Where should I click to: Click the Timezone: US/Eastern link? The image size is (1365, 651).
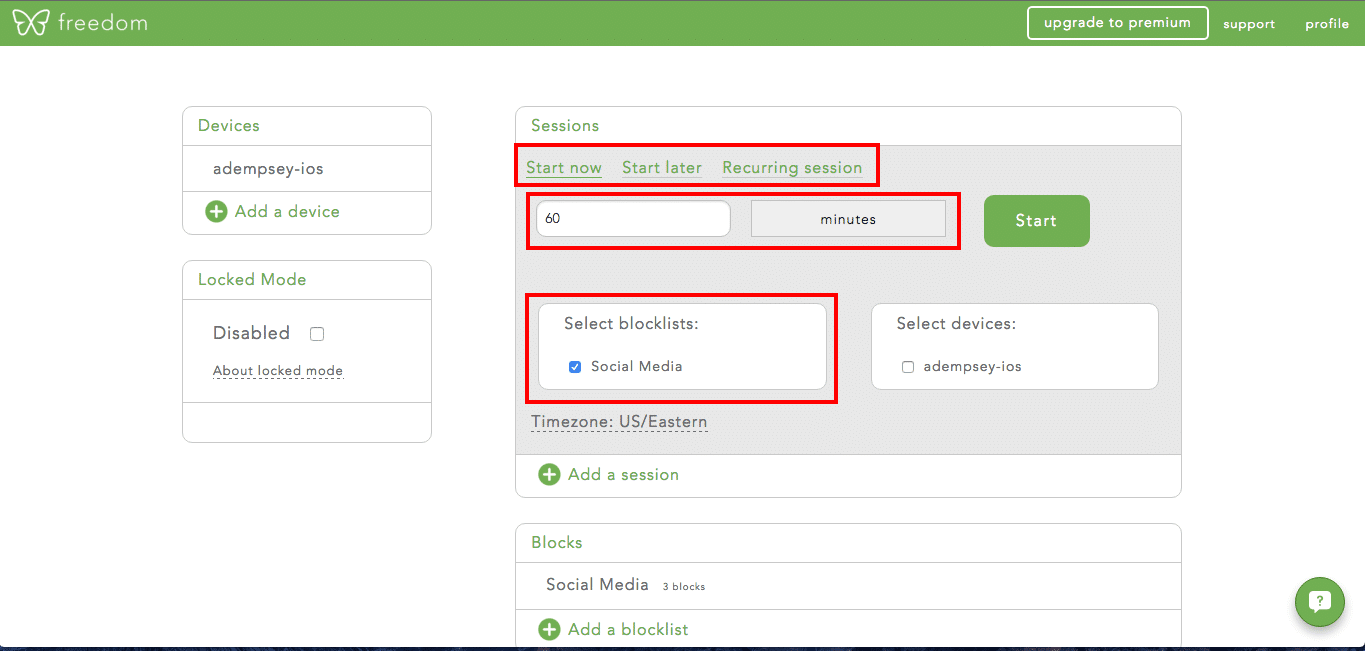[x=619, y=422]
